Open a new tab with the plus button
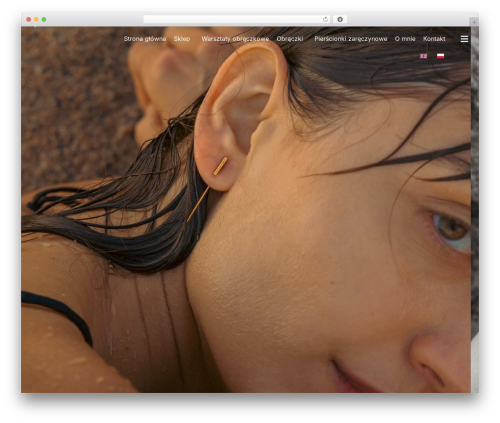The image size is (500, 423). tap(474, 22)
